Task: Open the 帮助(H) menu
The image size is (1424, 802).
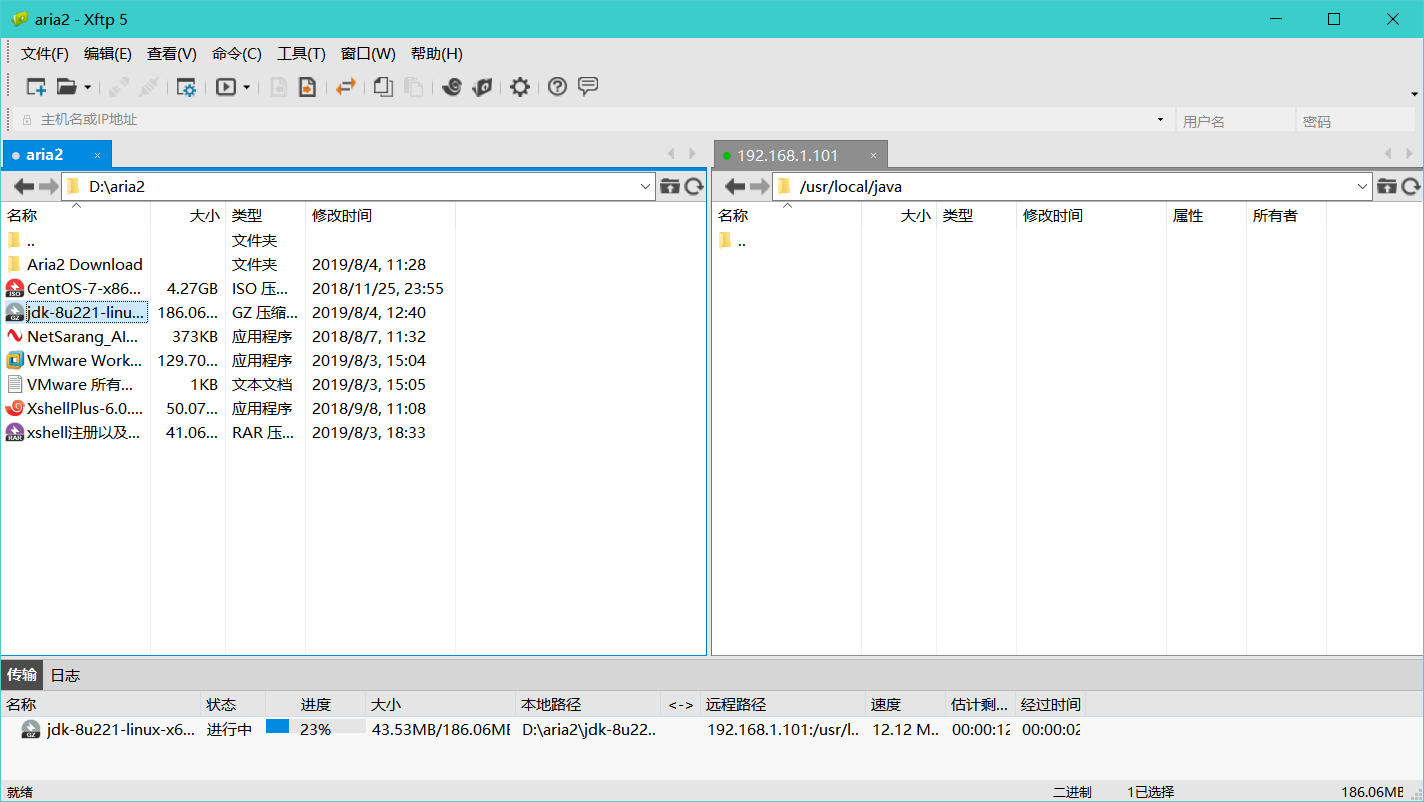Action: coord(437,54)
